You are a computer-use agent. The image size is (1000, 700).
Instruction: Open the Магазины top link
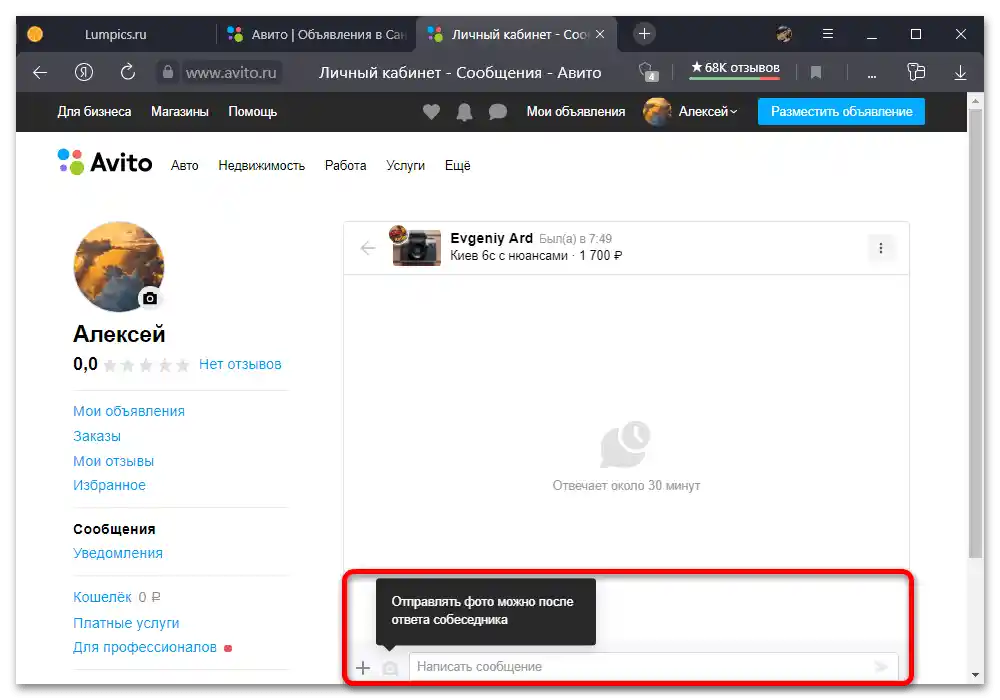180,112
